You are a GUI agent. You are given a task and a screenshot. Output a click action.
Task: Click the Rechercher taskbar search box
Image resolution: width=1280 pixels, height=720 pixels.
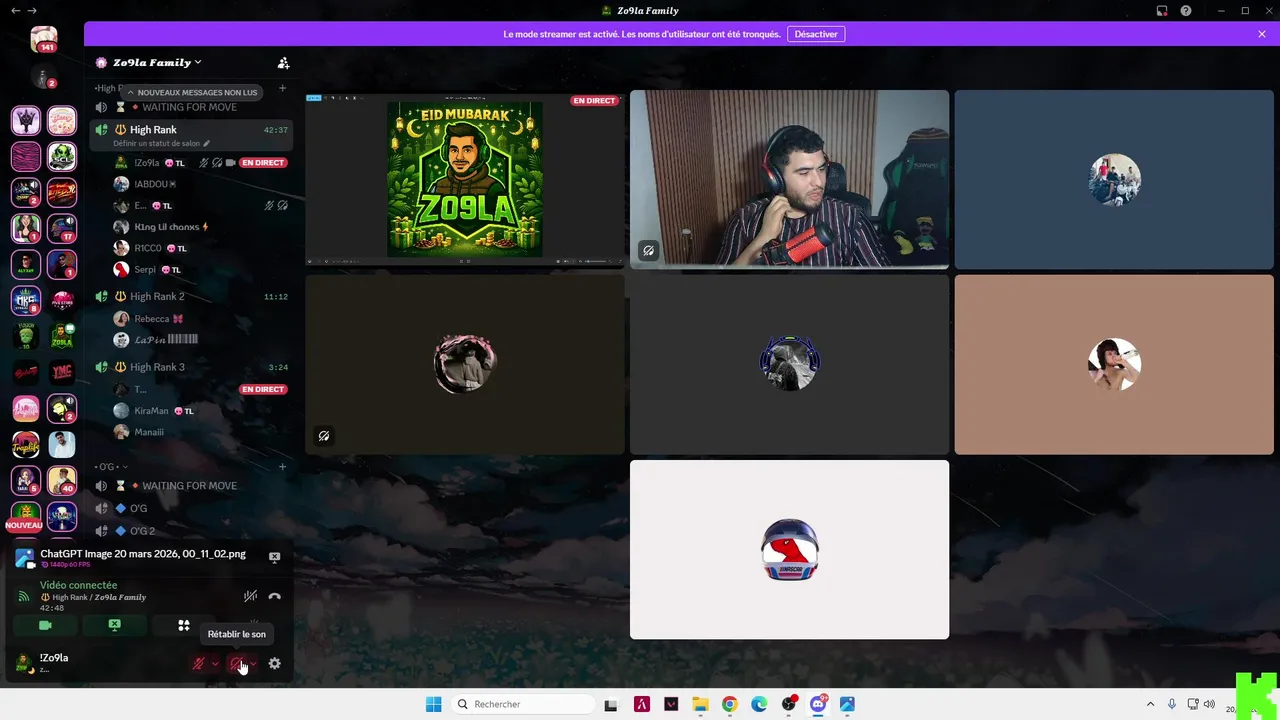[x=522, y=704]
